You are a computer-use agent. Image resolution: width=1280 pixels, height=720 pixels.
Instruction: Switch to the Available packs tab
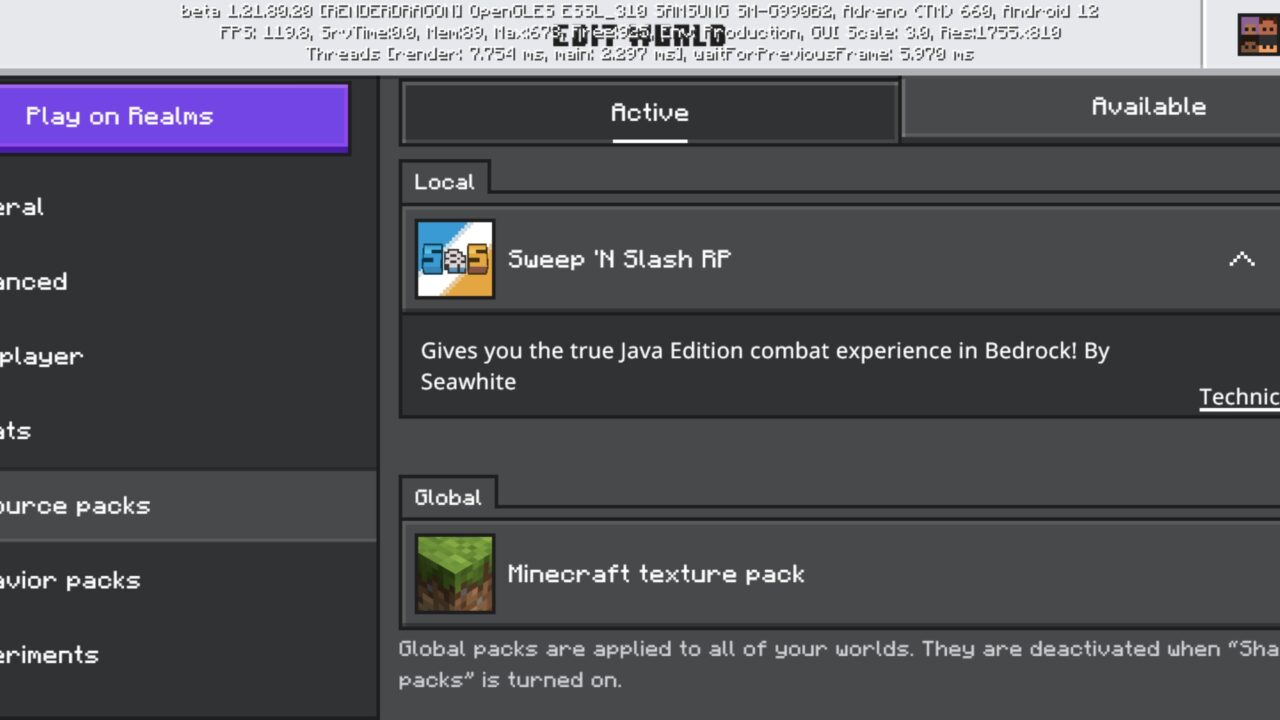pyautogui.click(x=1091, y=107)
